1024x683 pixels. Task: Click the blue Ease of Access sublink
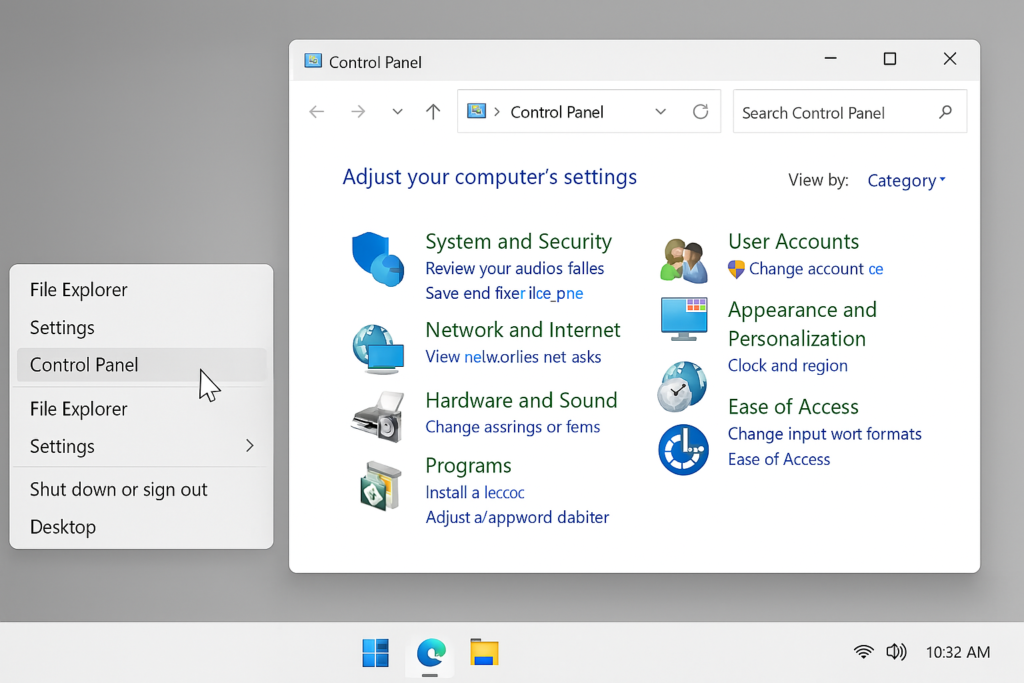pyautogui.click(x=779, y=460)
